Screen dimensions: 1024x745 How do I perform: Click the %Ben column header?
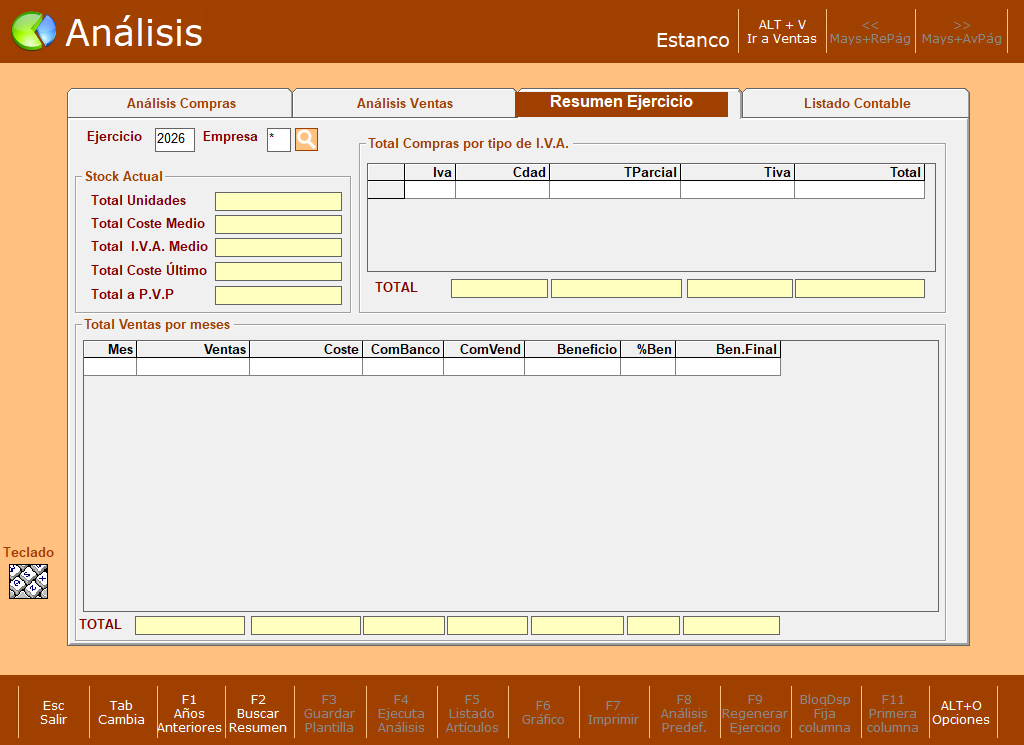tap(648, 349)
